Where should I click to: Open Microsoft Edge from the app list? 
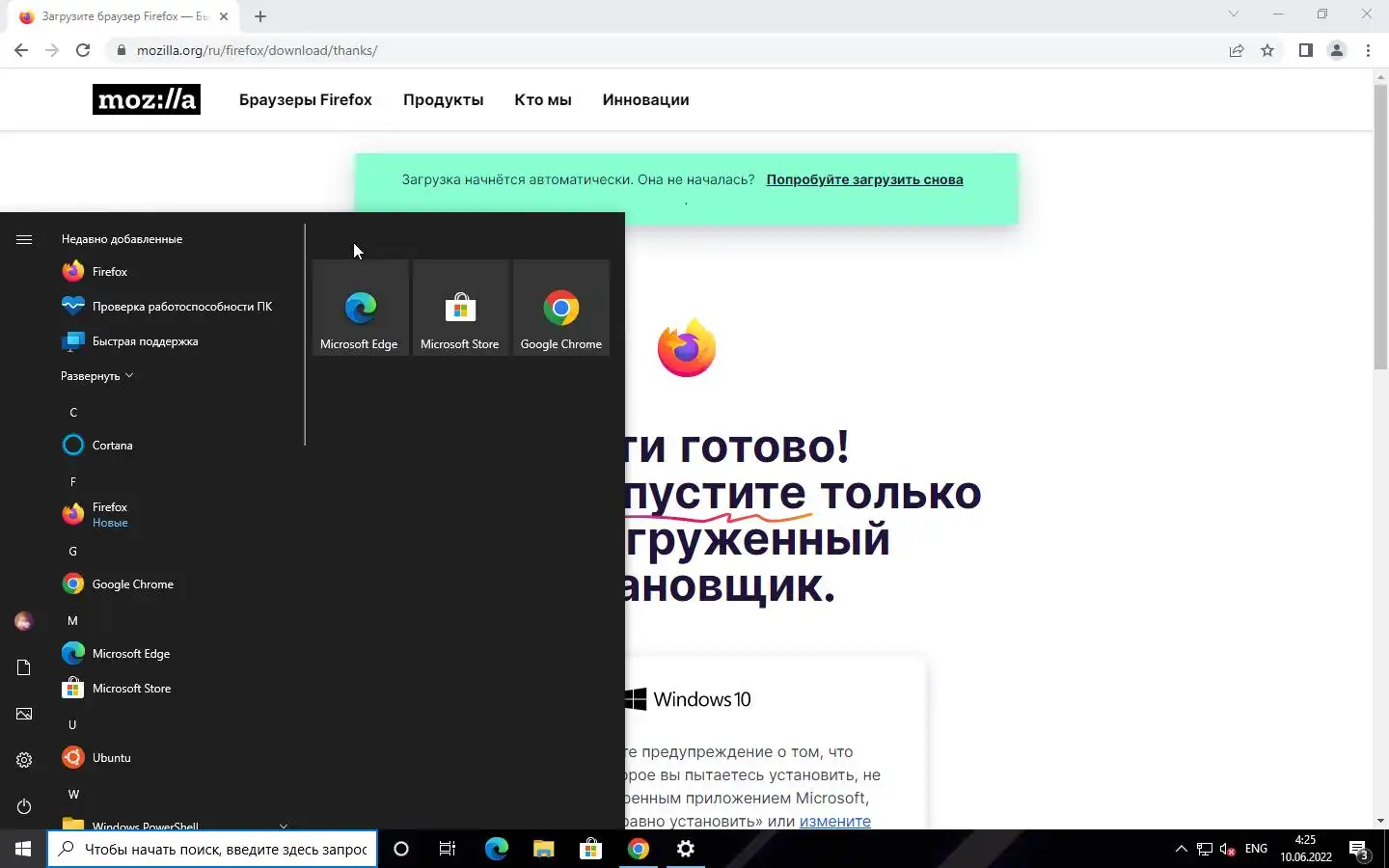pyautogui.click(x=174, y=654)
